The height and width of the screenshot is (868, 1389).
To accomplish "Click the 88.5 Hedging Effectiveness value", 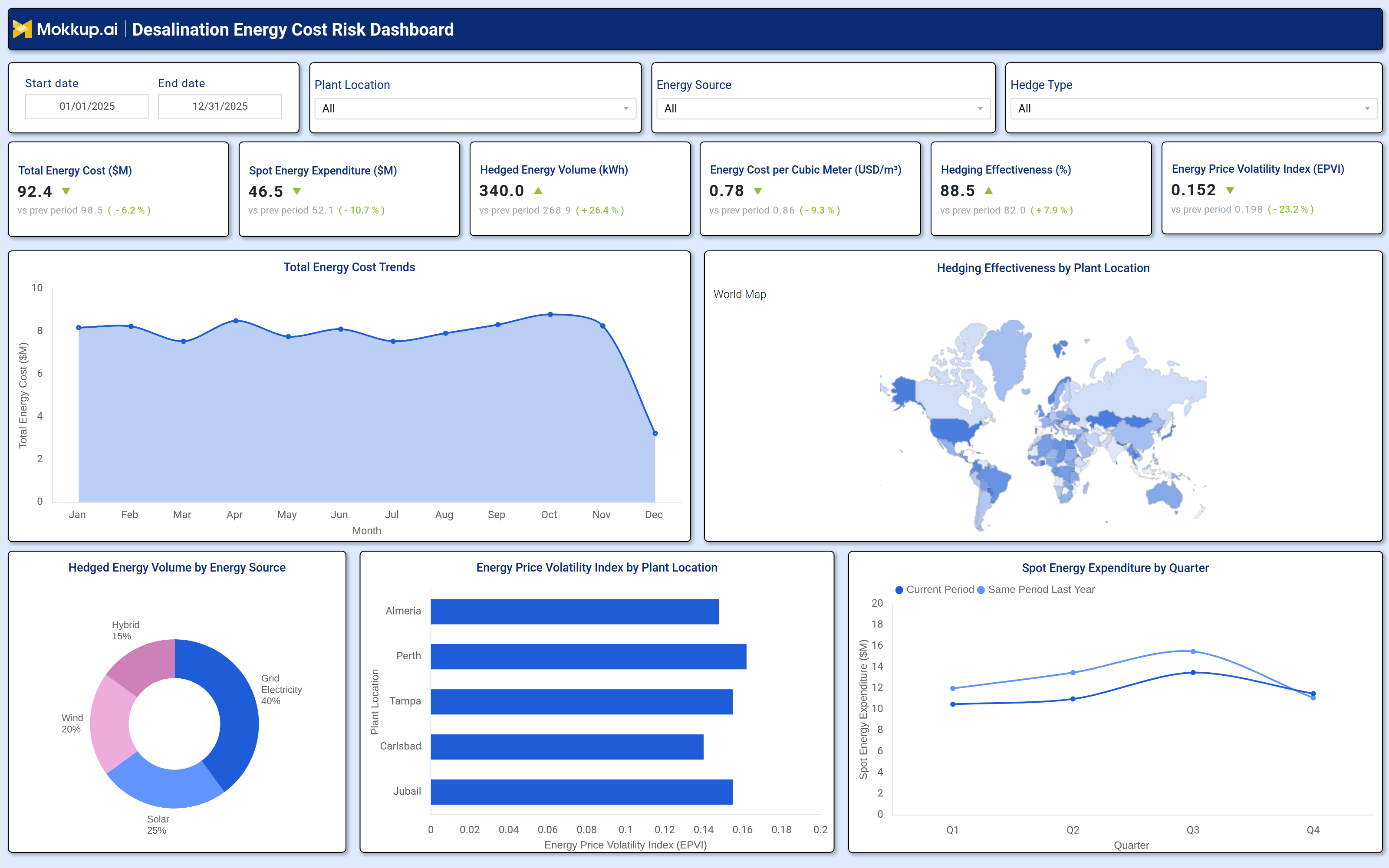I will [x=958, y=191].
